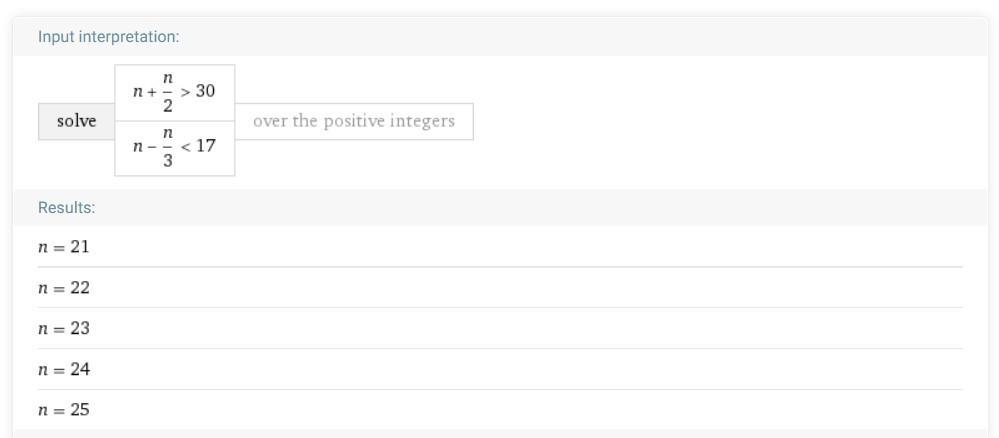This screenshot has height=438, width=999.
Task: Click the greater-than sign in the first inequality
Action: (x=185, y=92)
